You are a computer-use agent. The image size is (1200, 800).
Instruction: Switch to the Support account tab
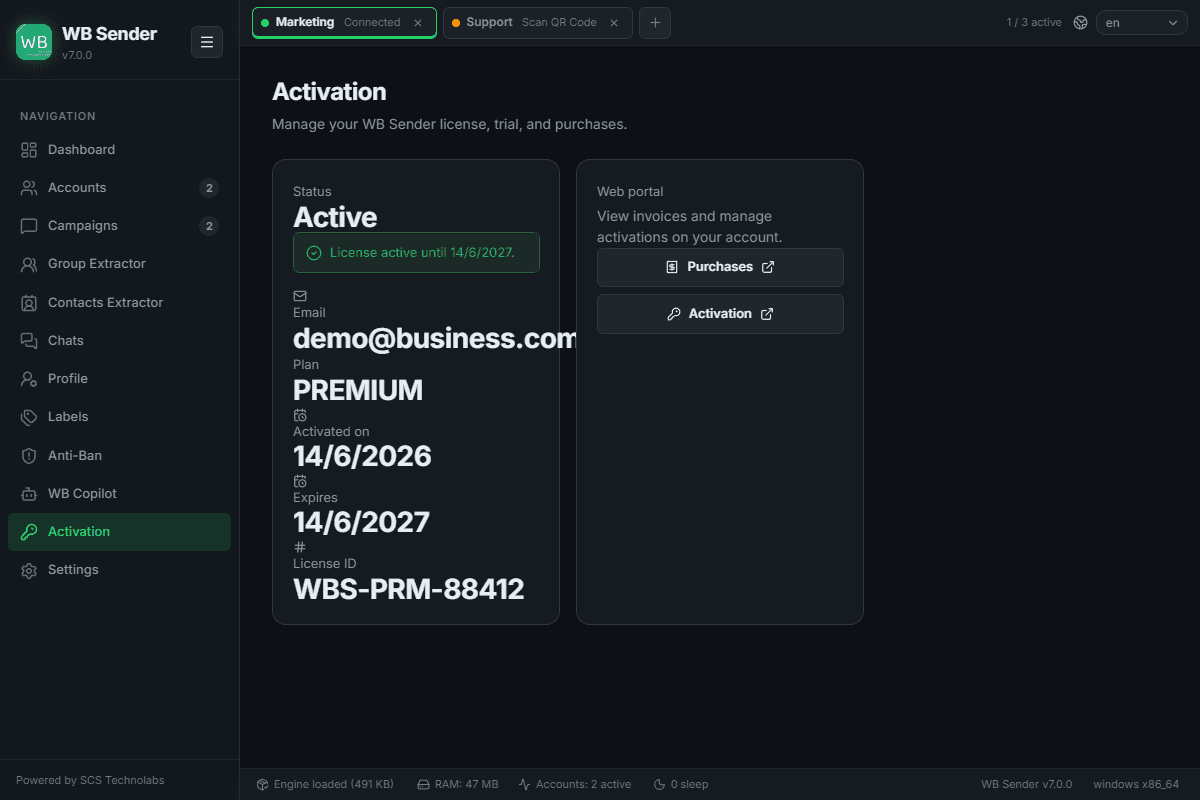[x=537, y=22]
